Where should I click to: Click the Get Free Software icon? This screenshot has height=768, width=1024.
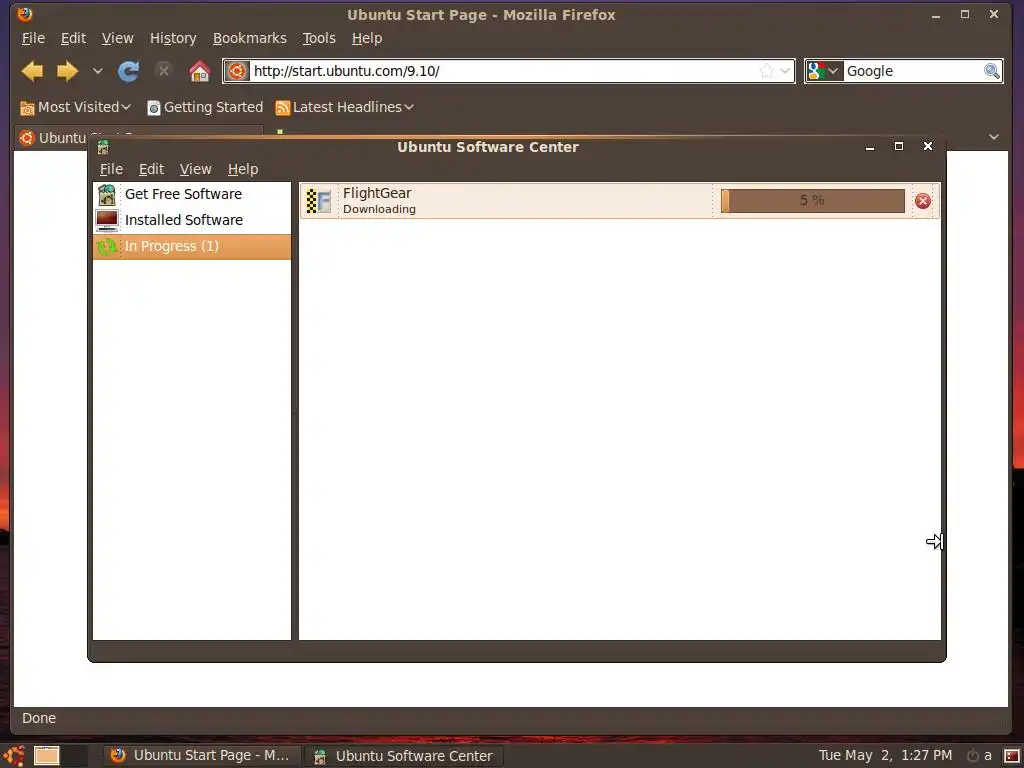pos(106,195)
